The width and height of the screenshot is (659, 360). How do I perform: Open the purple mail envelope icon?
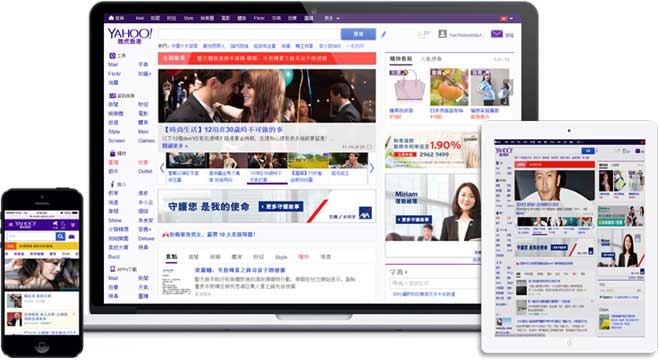tap(497, 34)
